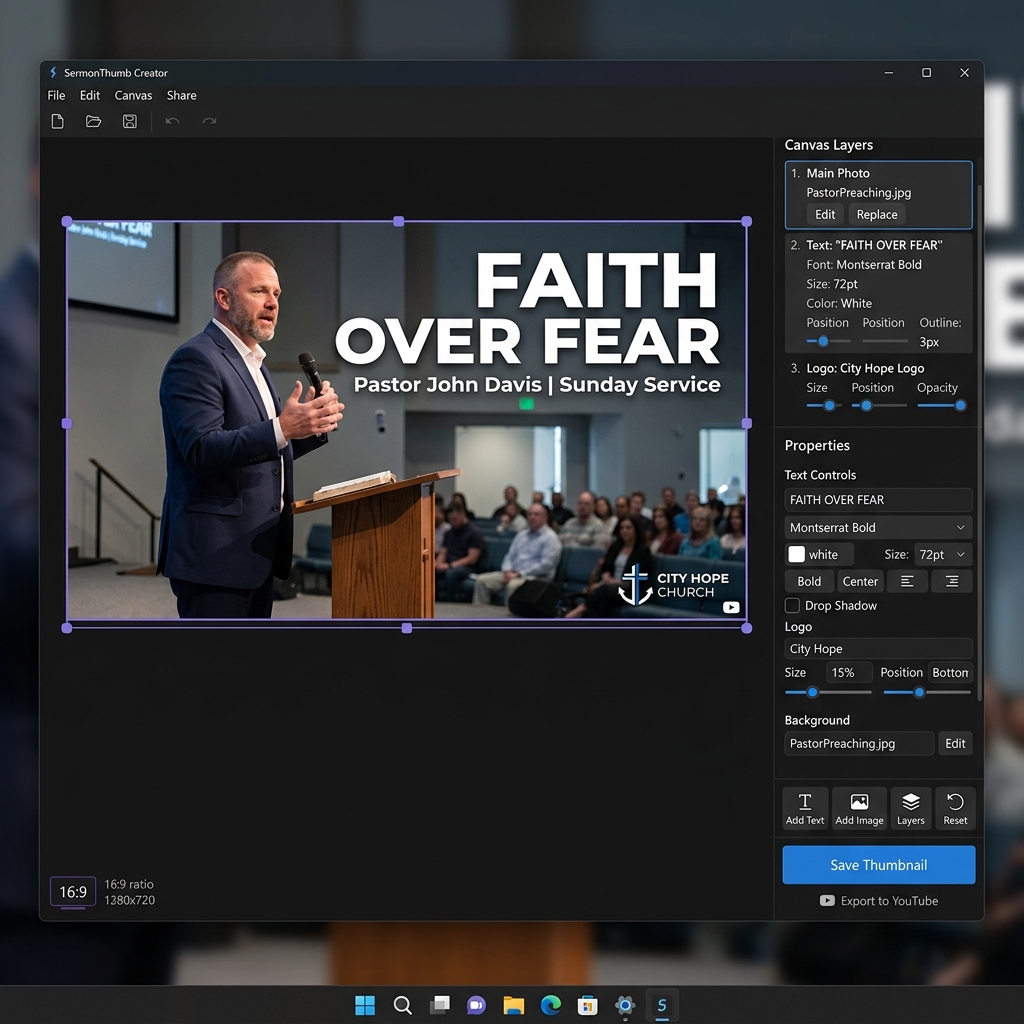Image resolution: width=1024 pixels, height=1024 pixels.
Task: Open the Share menu
Action: pyautogui.click(x=182, y=95)
